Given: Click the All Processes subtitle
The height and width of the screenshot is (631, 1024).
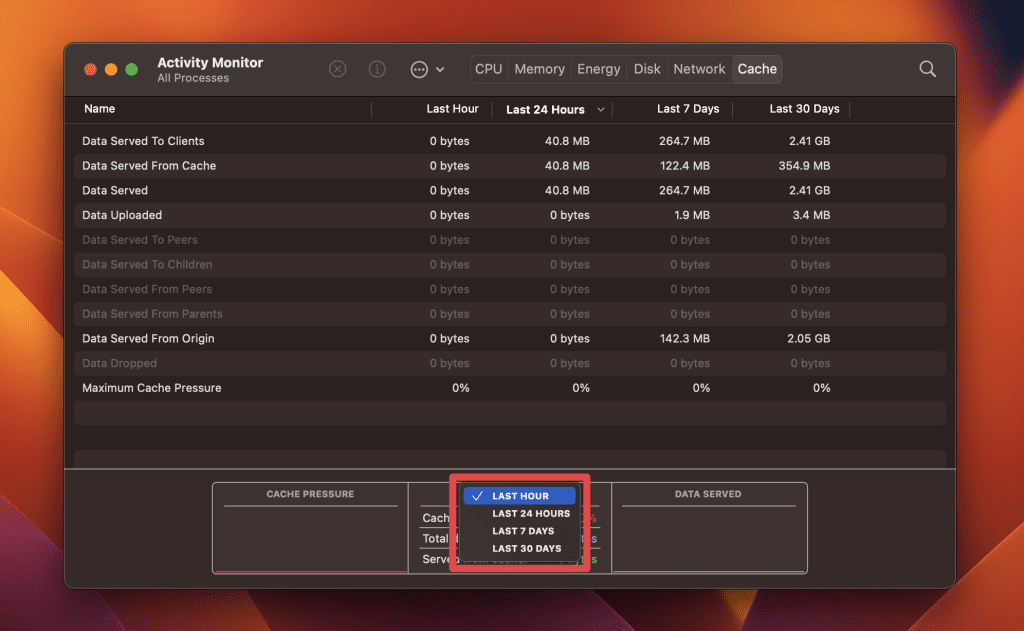Looking at the screenshot, I should click(x=193, y=78).
